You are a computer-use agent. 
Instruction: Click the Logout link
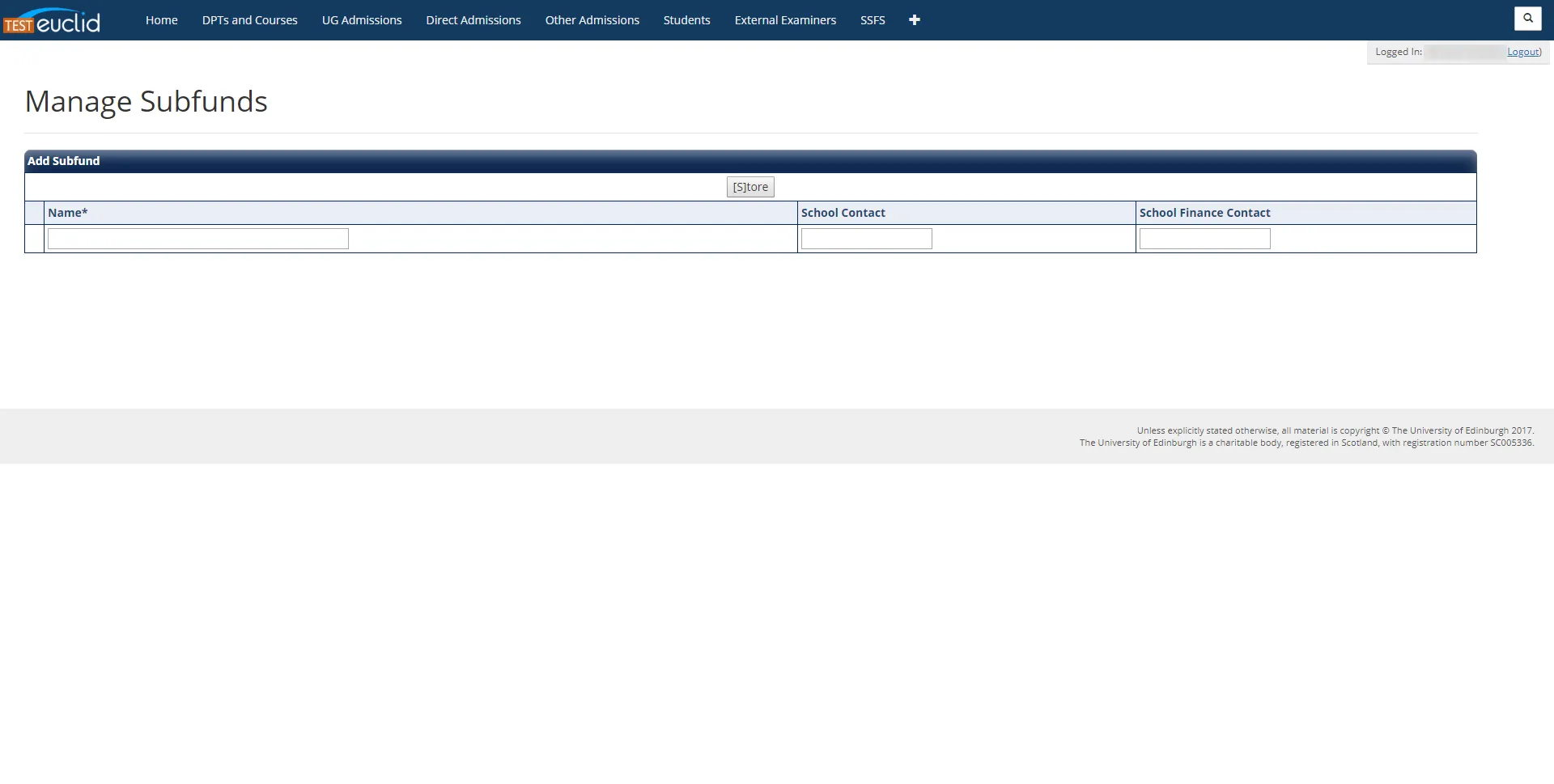1521,51
